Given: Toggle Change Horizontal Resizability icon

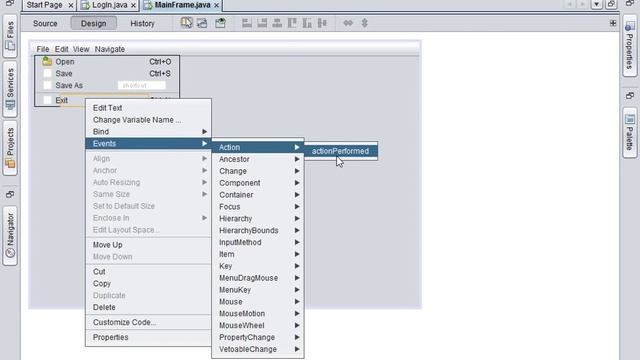Looking at the screenshot, I should 348,23.
